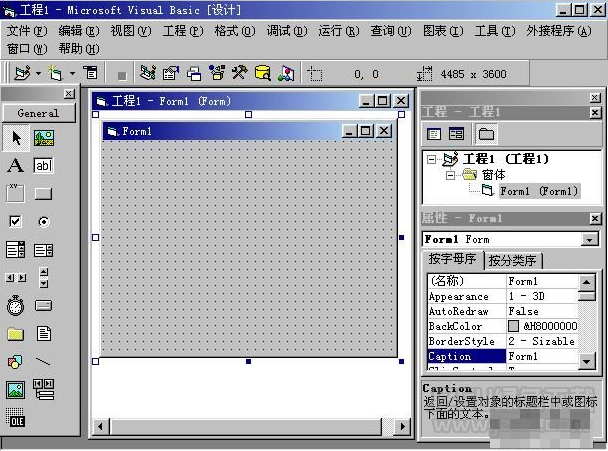
Task: Select the DirListBox folder tool
Action: click(16, 334)
